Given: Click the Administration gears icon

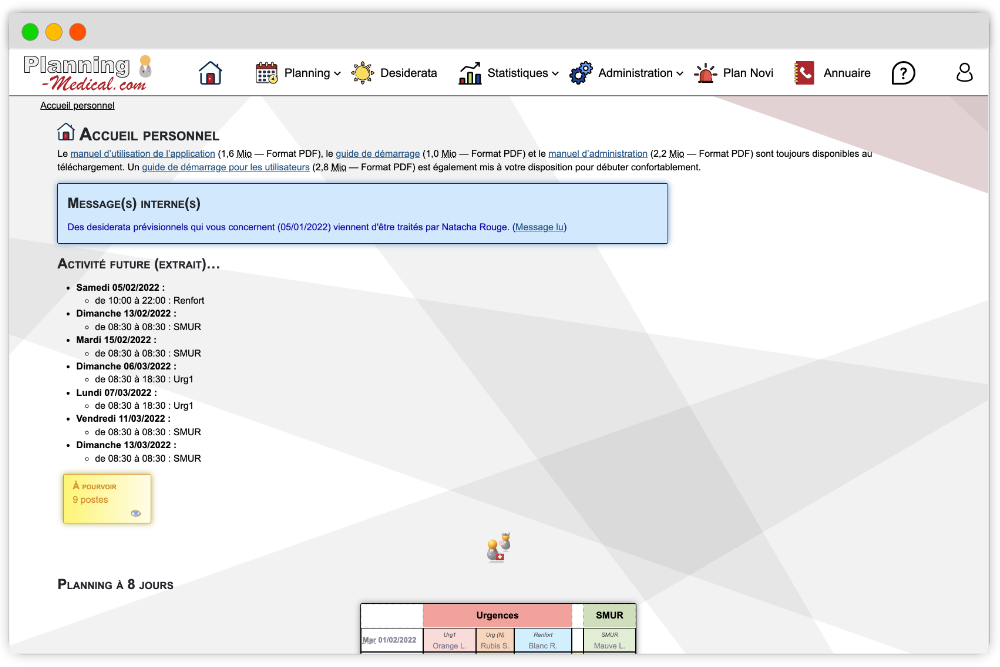Looking at the screenshot, I should (581, 73).
